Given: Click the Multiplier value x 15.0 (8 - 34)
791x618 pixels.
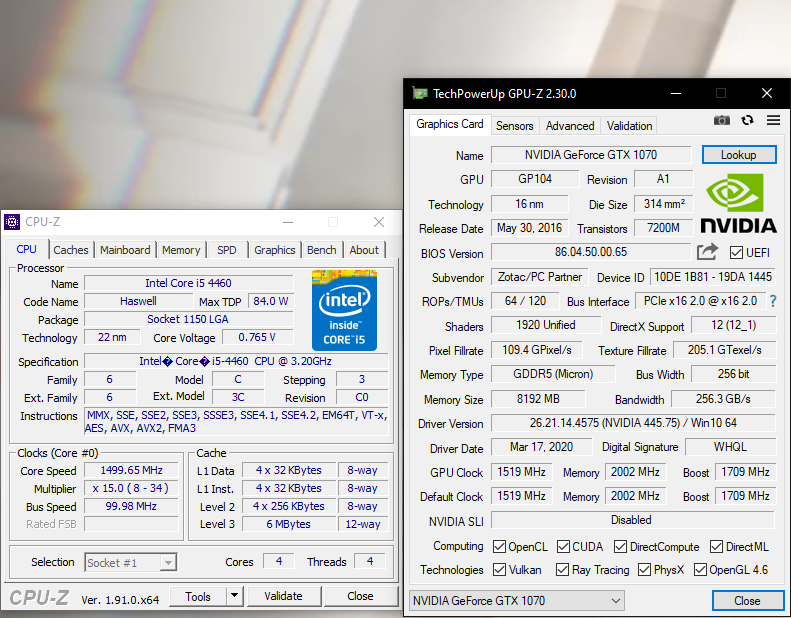Looking at the screenshot, I should pyautogui.click(x=131, y=488).
